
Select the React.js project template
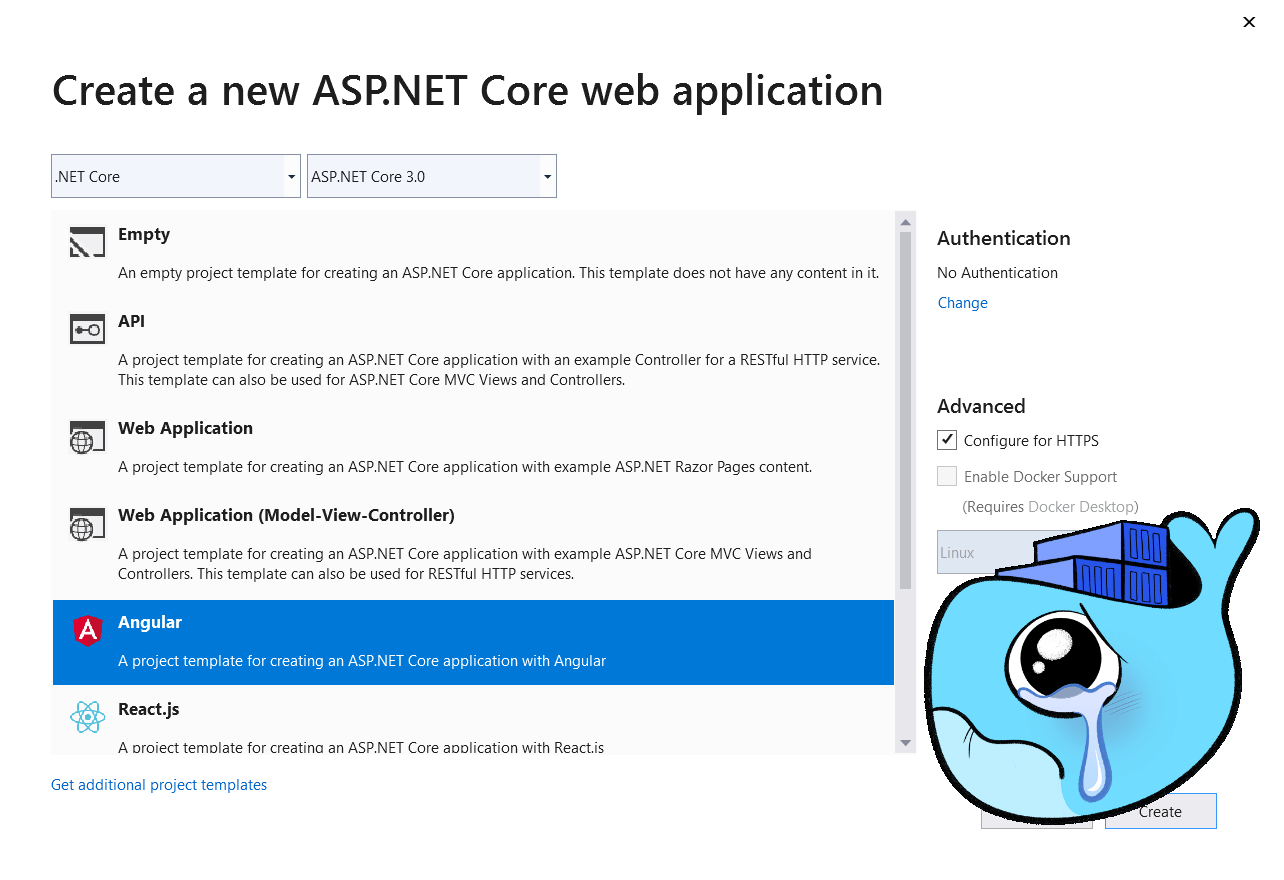[473, 721]
